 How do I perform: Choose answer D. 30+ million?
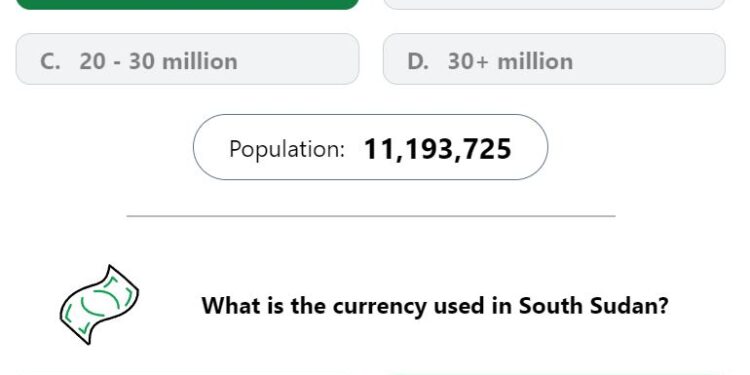[x=554, y=59]
